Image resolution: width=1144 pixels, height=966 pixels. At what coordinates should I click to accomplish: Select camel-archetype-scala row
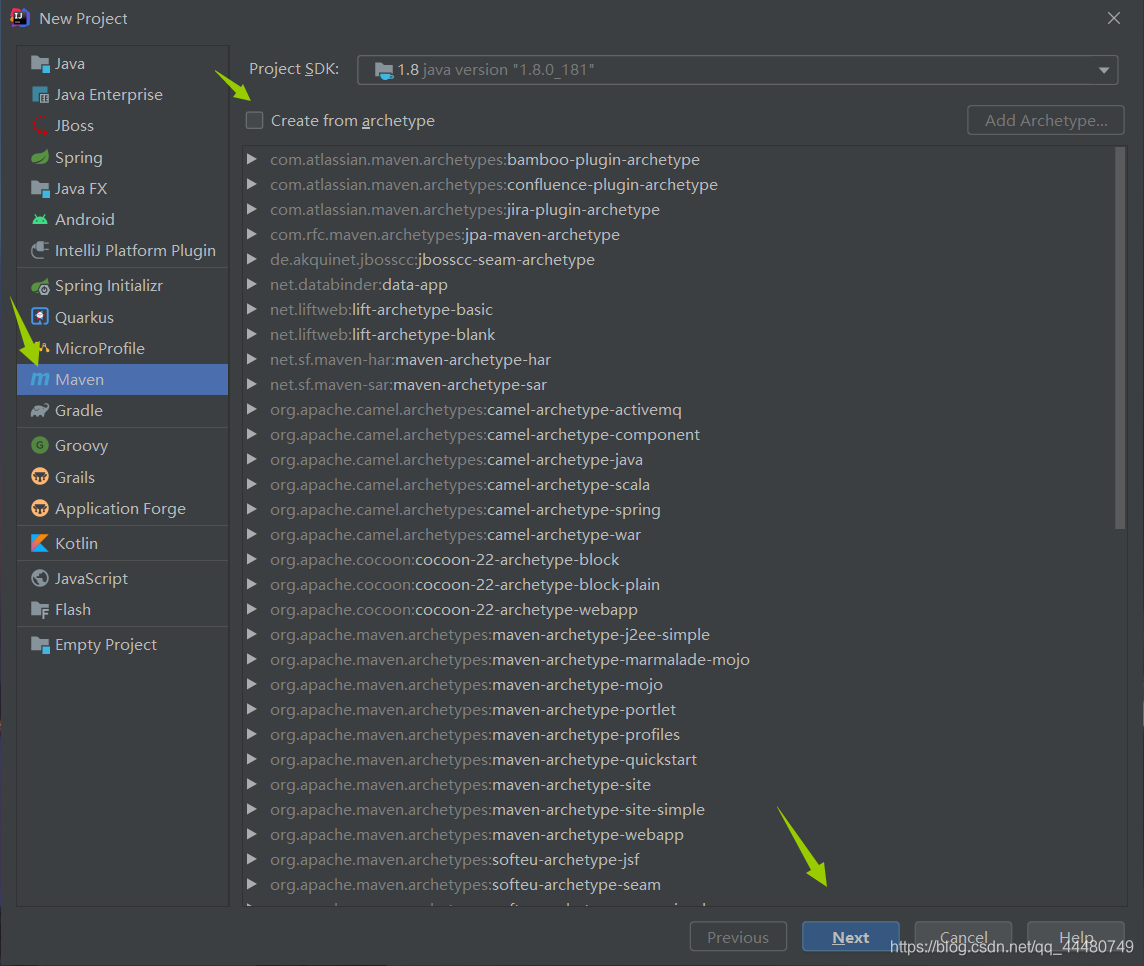coord(679,484)
